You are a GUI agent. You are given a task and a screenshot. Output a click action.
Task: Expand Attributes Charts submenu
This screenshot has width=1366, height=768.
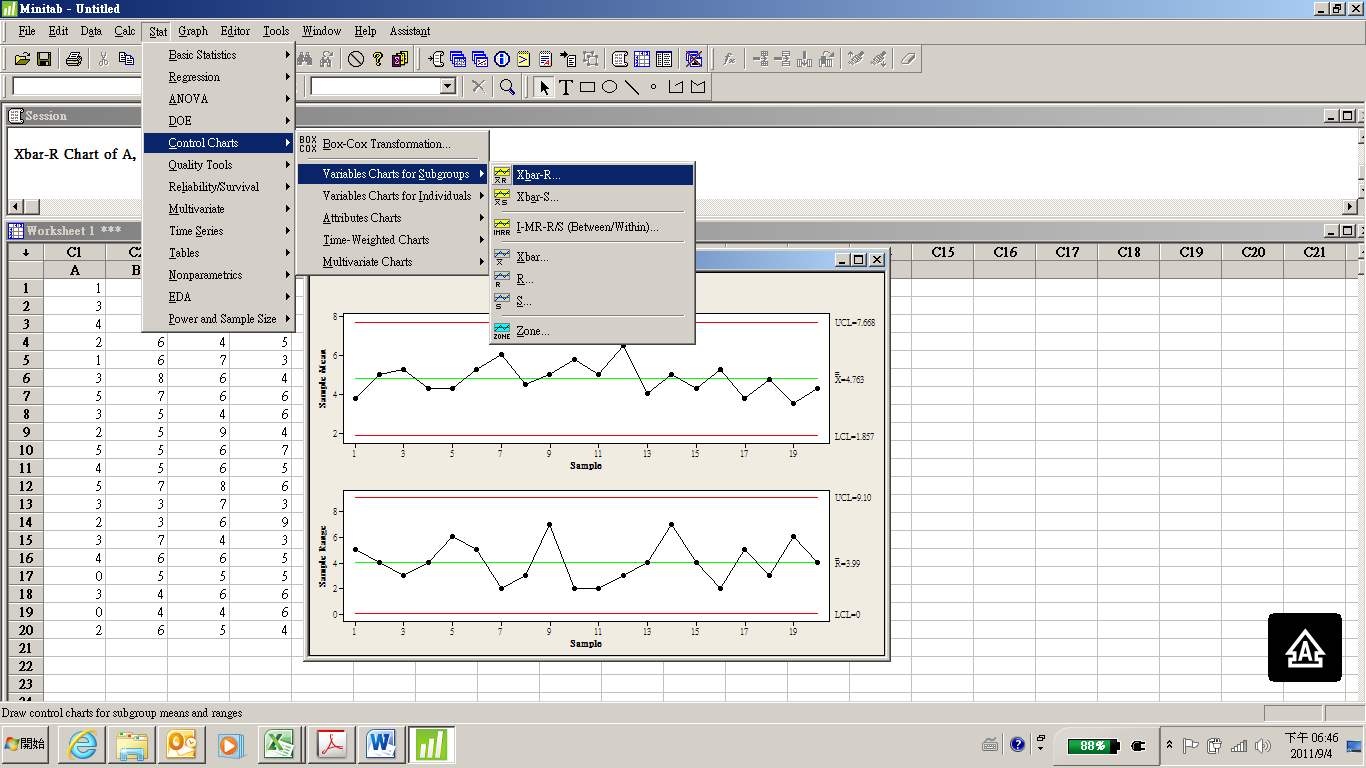(x=393, y=218)
